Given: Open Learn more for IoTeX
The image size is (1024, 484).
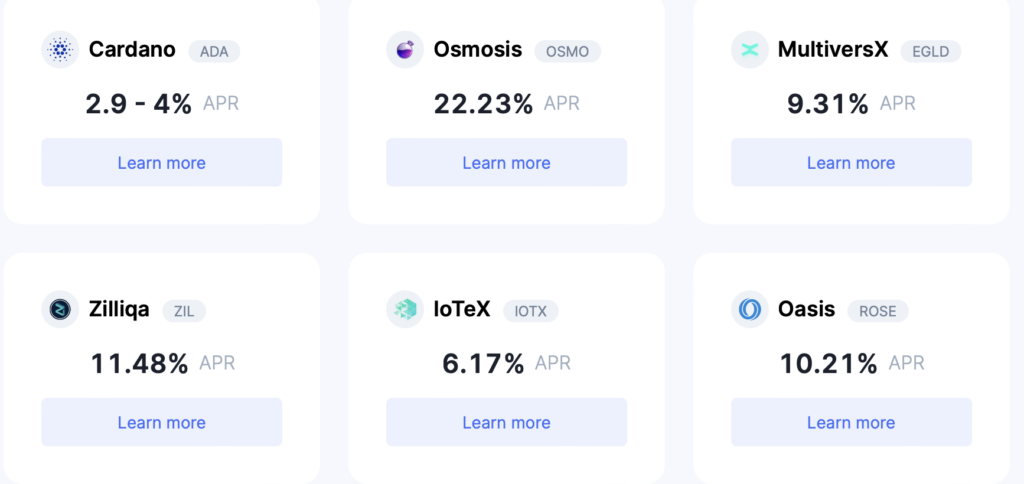Looking at the screenshot, I should tap(507, 423).
